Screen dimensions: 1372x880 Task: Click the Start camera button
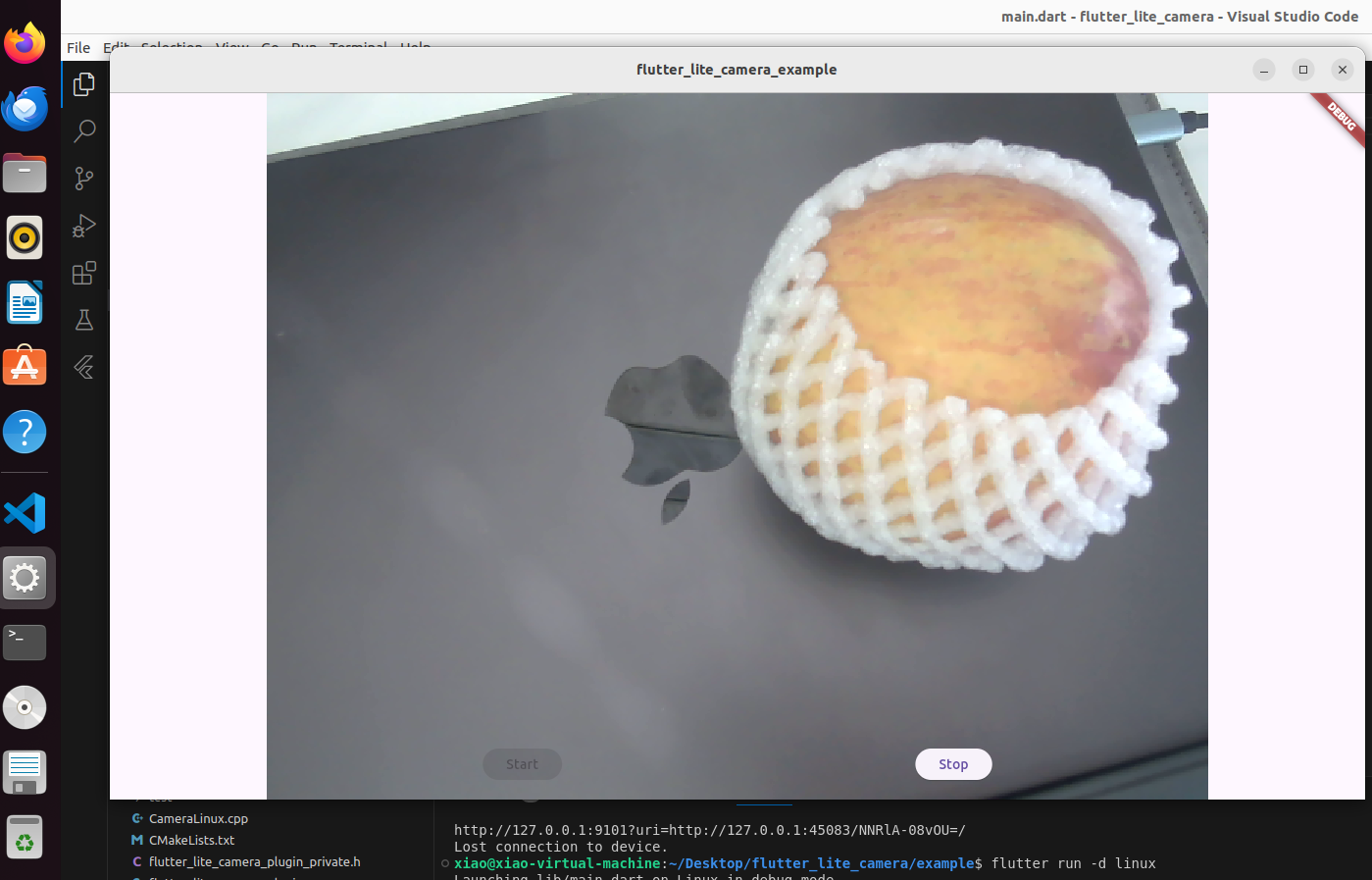[x=522, y=764]
